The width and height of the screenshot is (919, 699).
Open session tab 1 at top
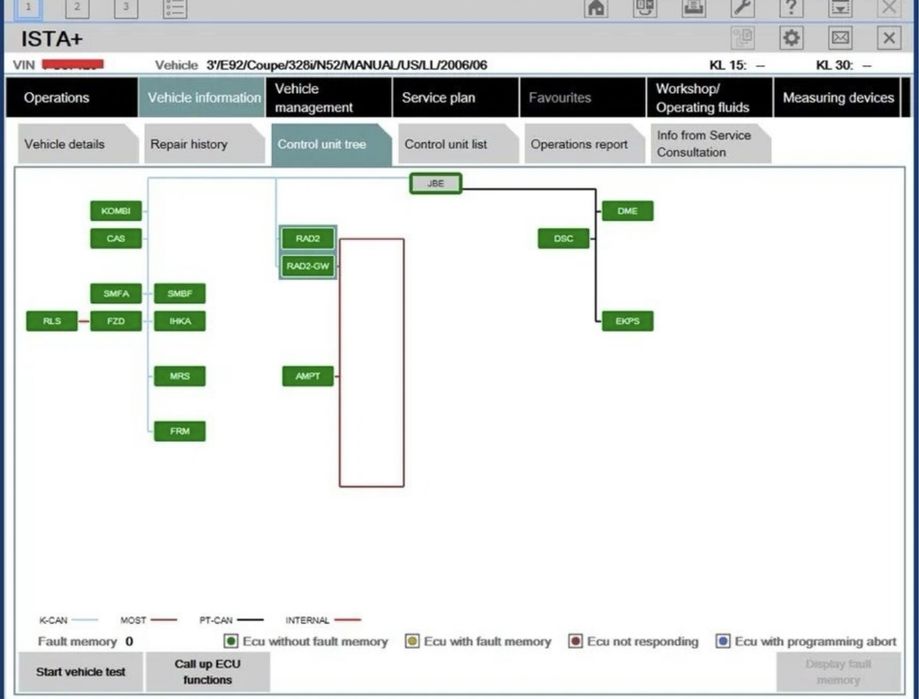[28, 8]
